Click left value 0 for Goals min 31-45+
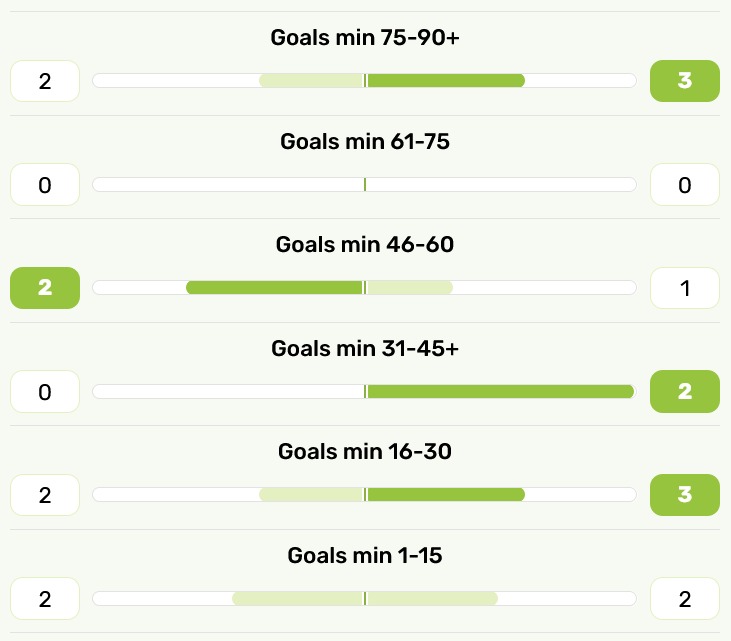The height and width of the screenshot is (641, 731). pos(45,392)
